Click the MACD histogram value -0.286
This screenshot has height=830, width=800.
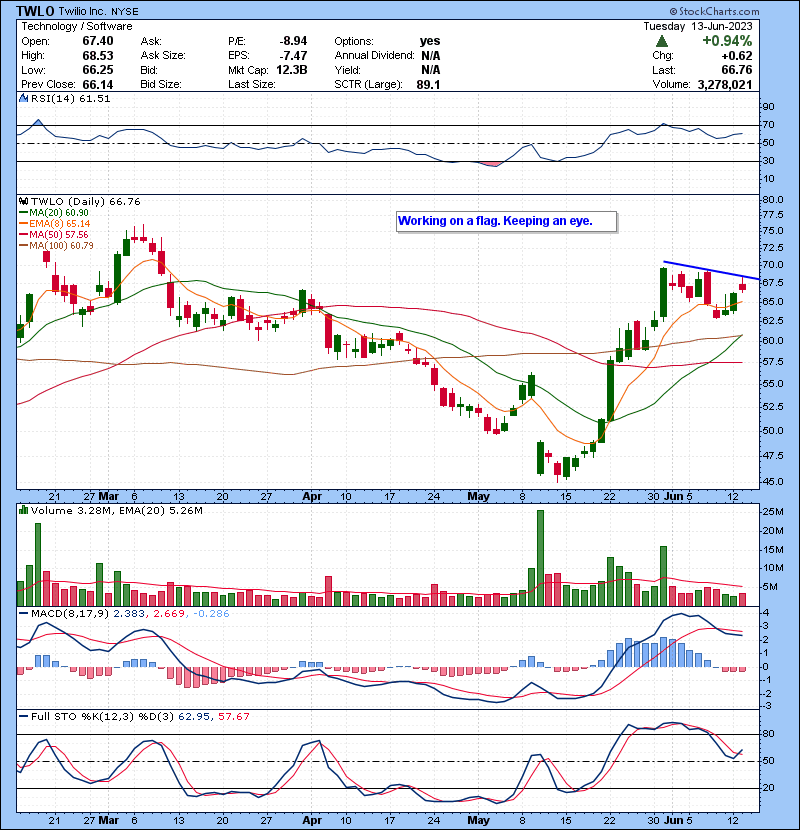pos(211,614)
